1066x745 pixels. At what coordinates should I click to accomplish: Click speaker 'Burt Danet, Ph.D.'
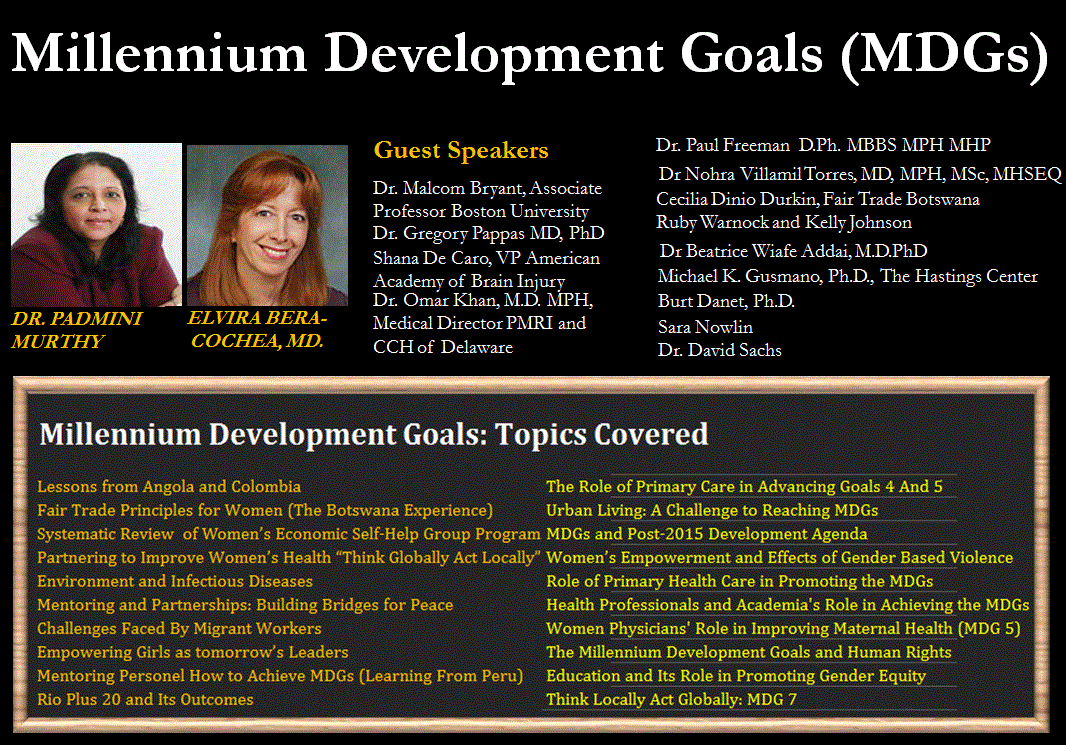(x=726, y=301)
